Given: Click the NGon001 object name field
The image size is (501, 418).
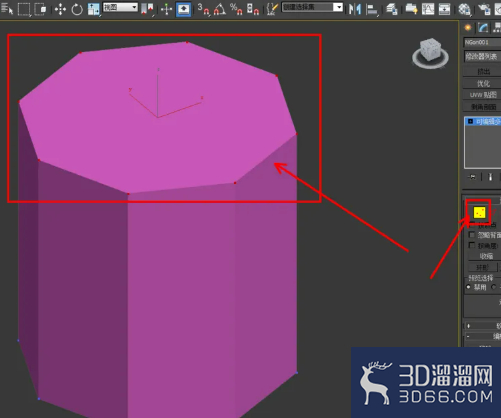Looking at the screenshot, I should (x=482, y=42).
